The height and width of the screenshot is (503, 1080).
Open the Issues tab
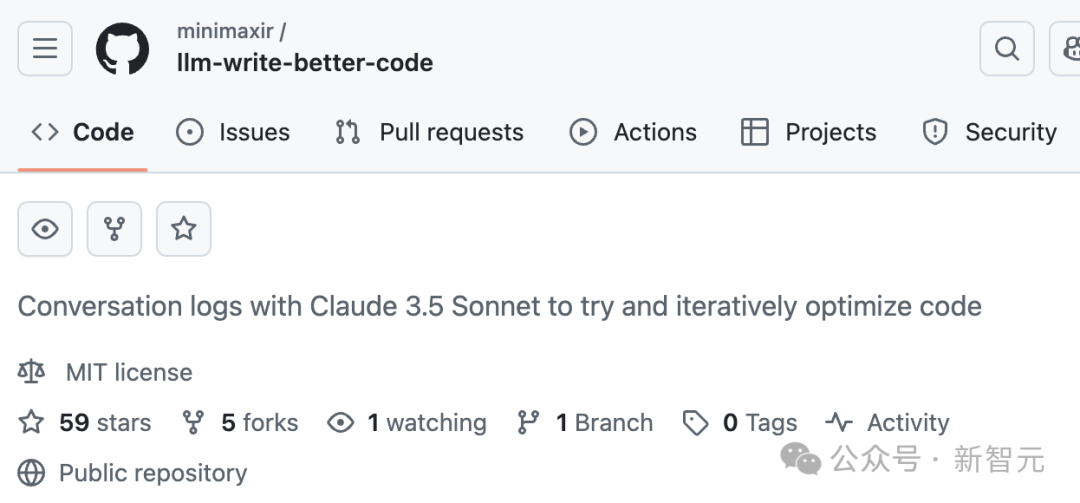pyautogui.click(x=233, y=132)
